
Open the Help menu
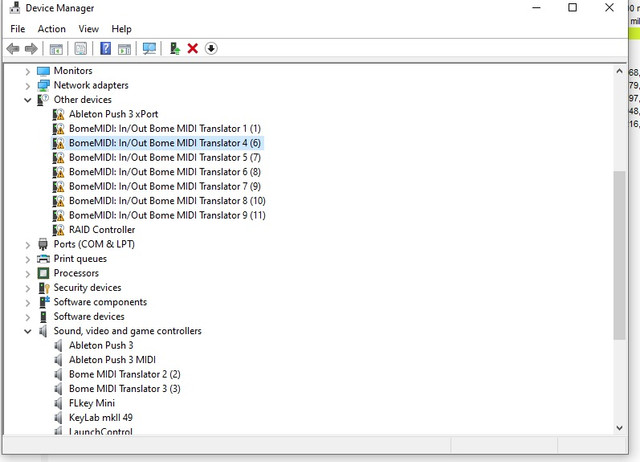[121, 29]
